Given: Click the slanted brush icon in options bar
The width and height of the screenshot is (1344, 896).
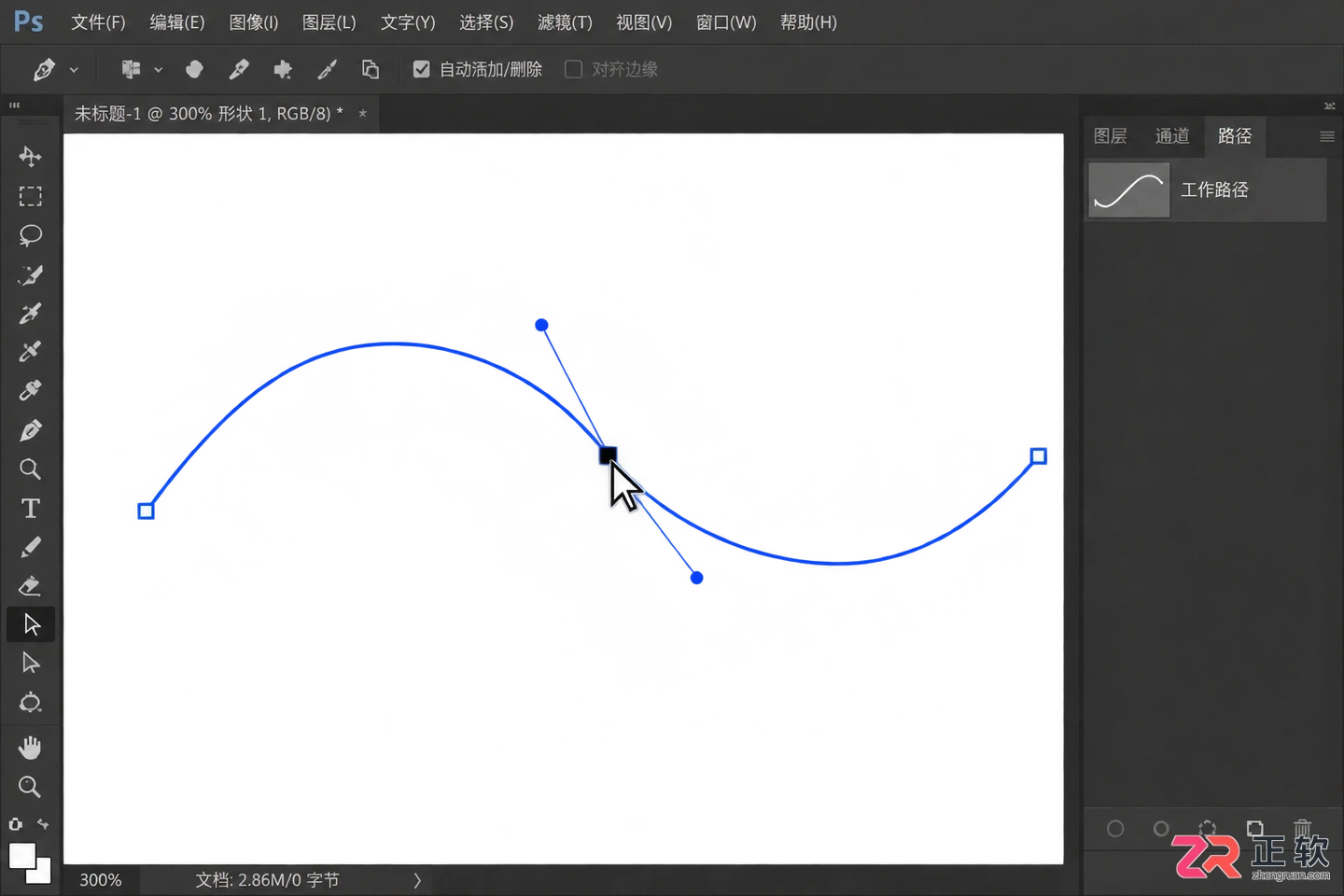Looking at the screenshot, I should click(327, 69).
